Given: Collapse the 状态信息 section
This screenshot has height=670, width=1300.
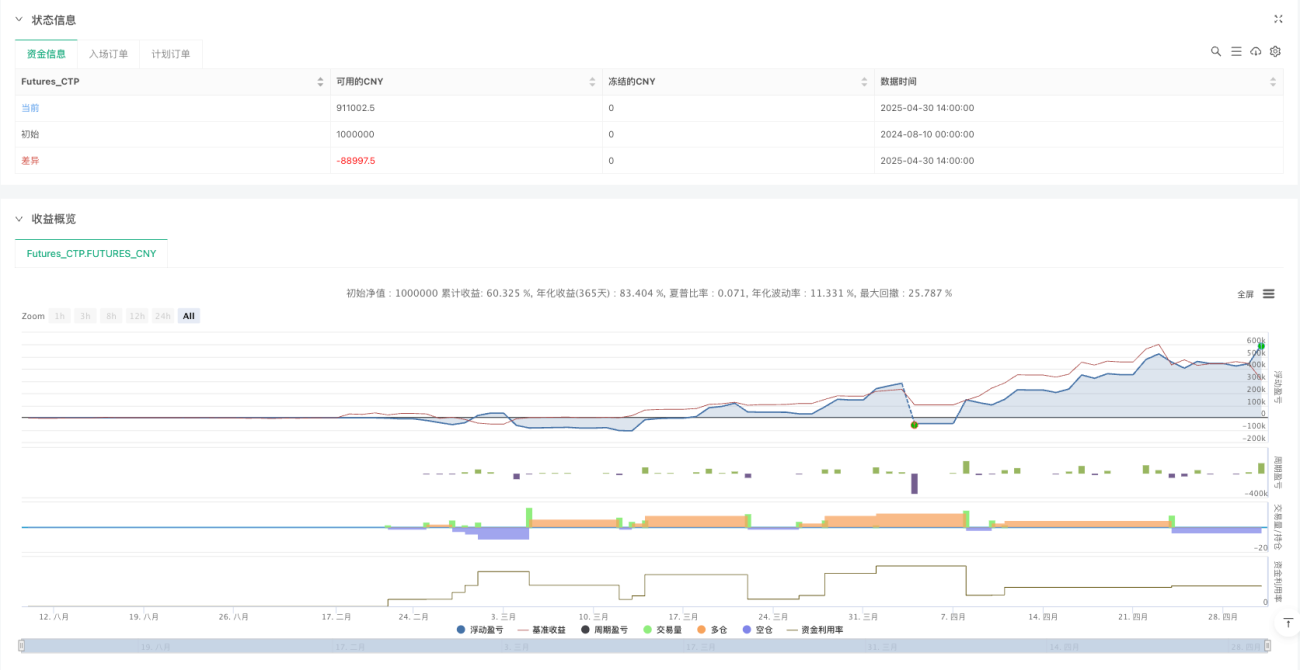Looking at the screenshot, I should point(18,20).
